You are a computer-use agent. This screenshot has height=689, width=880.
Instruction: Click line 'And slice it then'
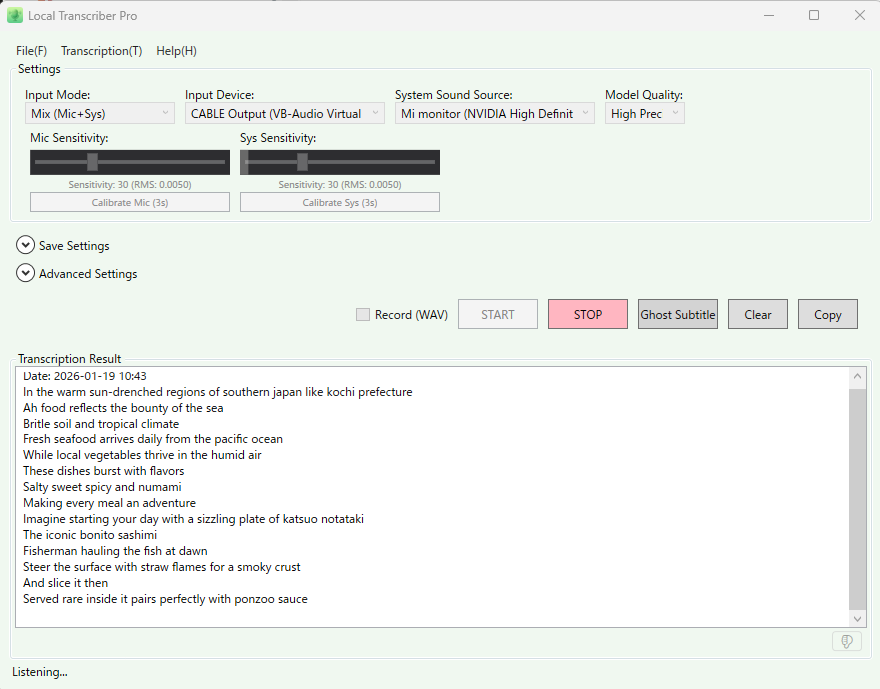[65, 583]
